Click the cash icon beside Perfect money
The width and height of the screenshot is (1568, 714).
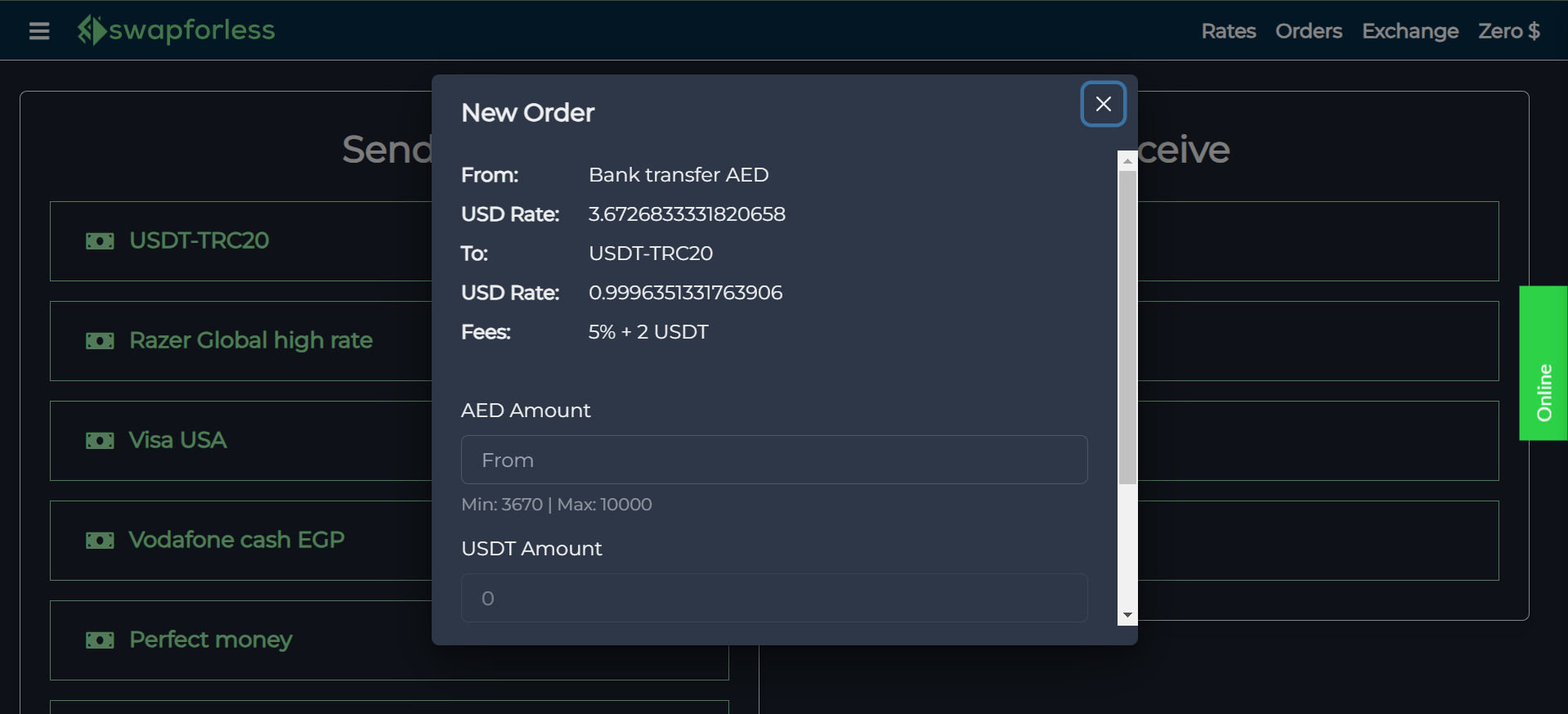[x=99, y=640]
